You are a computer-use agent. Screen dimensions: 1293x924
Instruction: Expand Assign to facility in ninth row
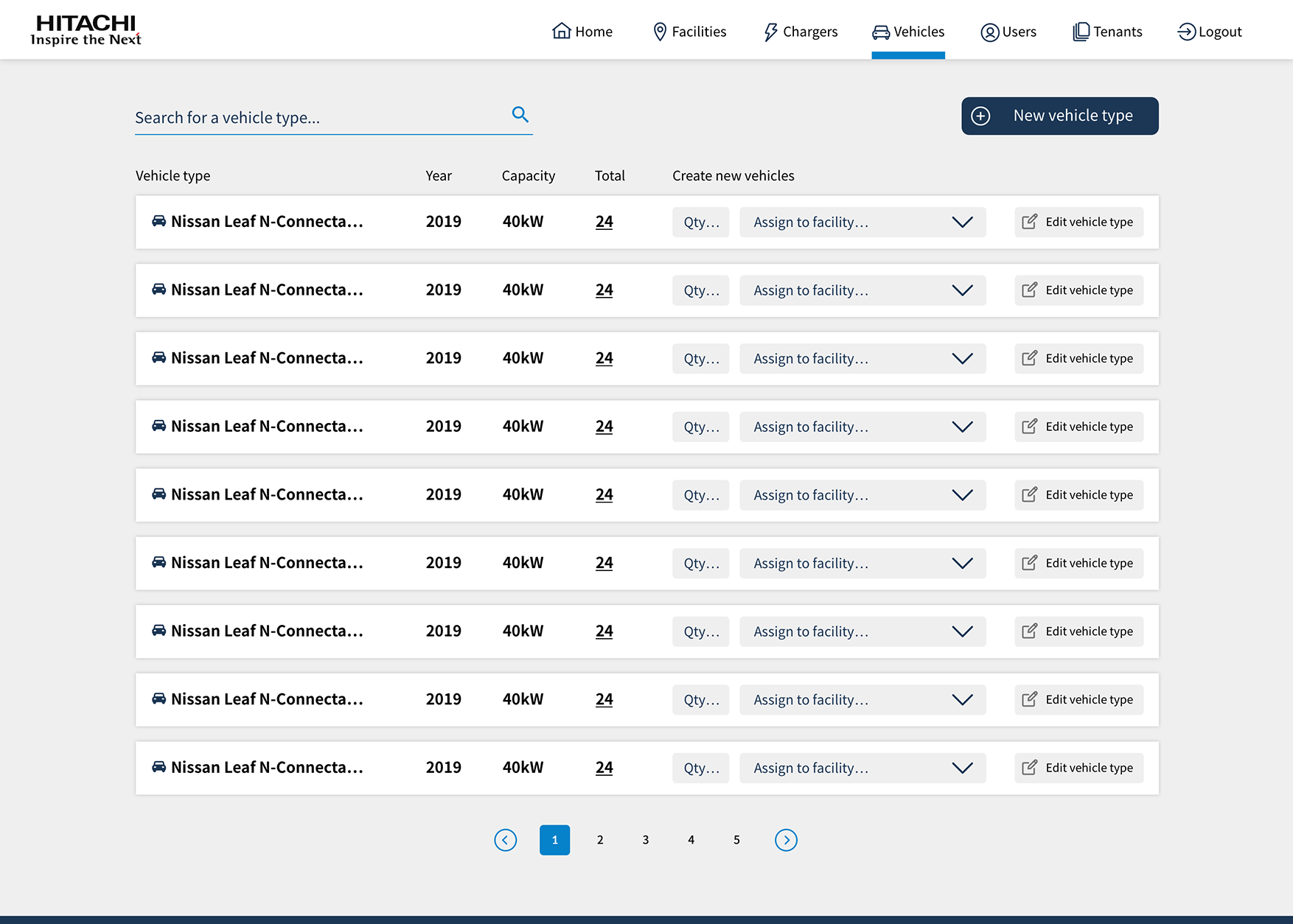(x=862, y=767)
